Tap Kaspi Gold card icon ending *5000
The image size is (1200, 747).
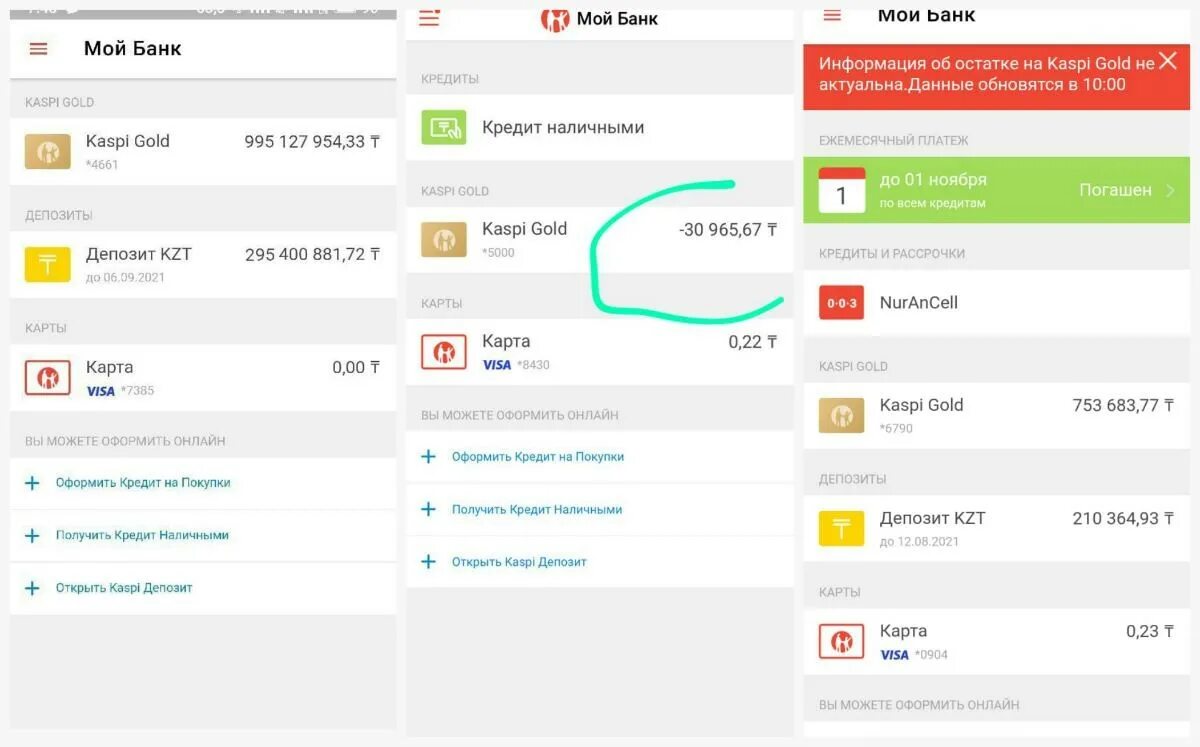[444, 240]
